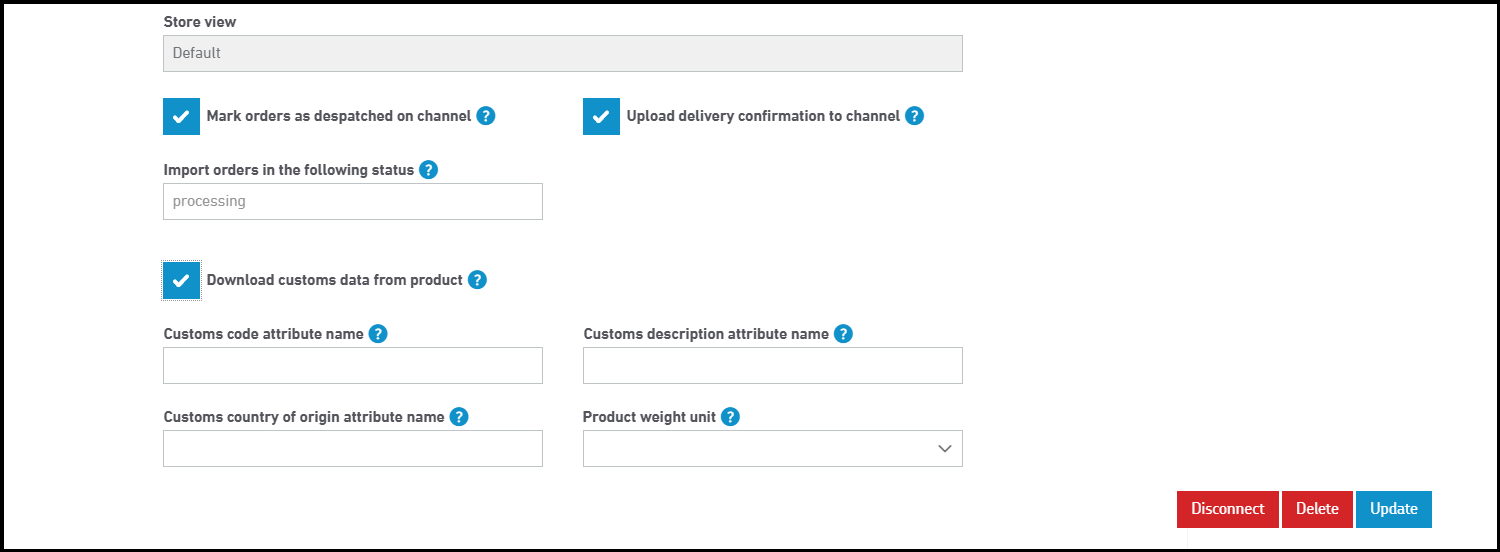Click help icon for Customs code attribute
This screenshot has width=1500, height=552.
(x=378, y=334)
